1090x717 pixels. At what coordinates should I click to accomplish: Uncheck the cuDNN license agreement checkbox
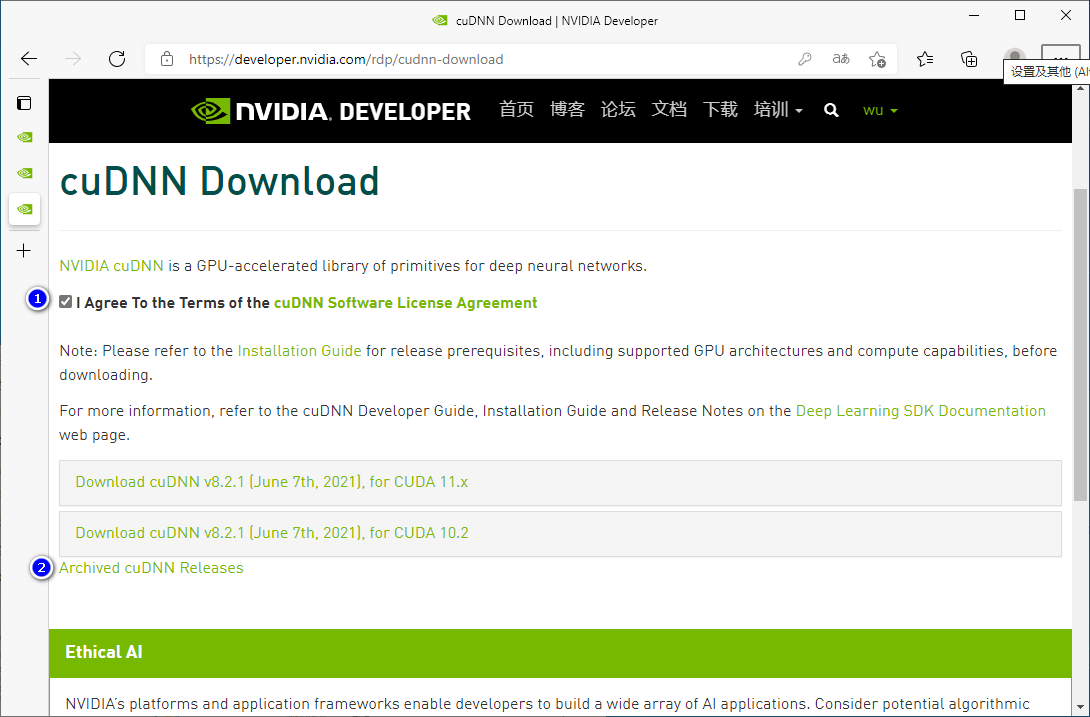(x=66, y=302)
